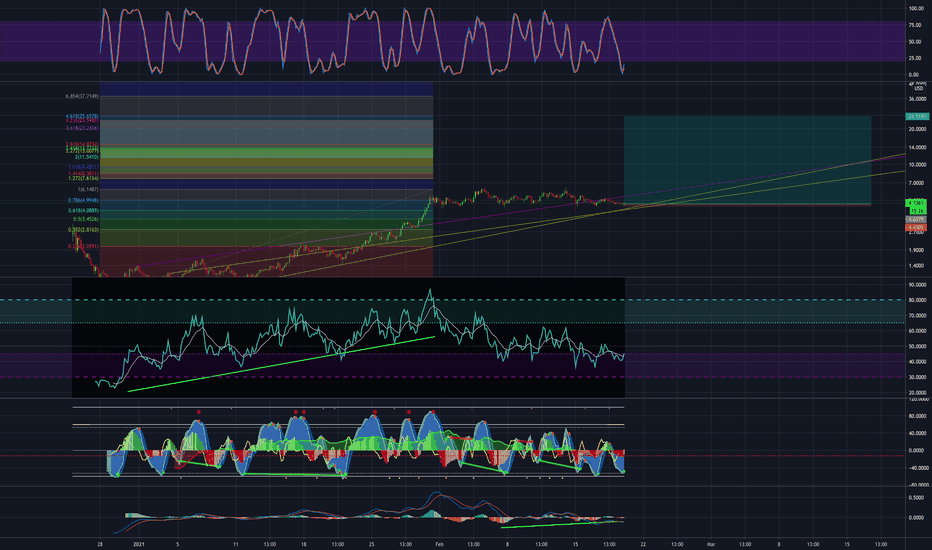Select the 3.618 Fibonacci extension label

click(x=82, y=128)
